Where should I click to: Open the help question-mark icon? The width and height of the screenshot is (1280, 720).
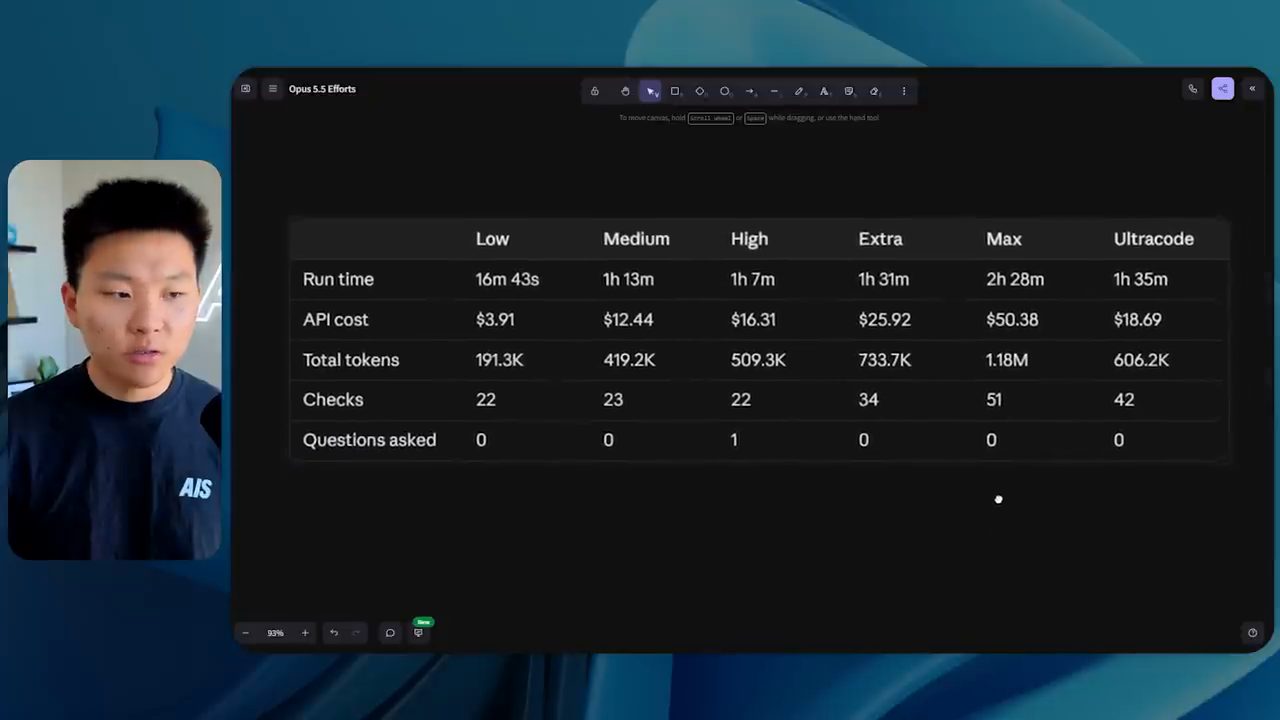tap(1252, 633)
